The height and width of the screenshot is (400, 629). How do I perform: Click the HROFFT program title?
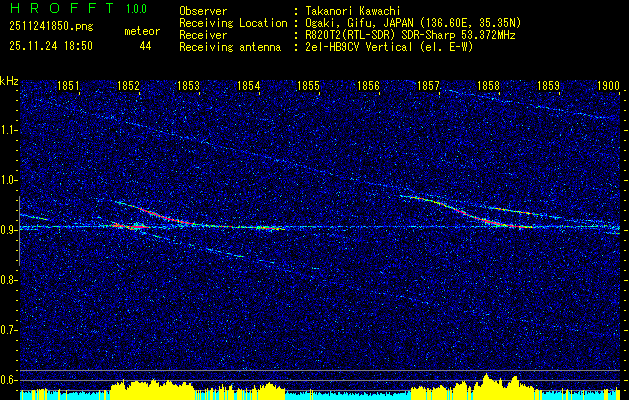(62, 8)
